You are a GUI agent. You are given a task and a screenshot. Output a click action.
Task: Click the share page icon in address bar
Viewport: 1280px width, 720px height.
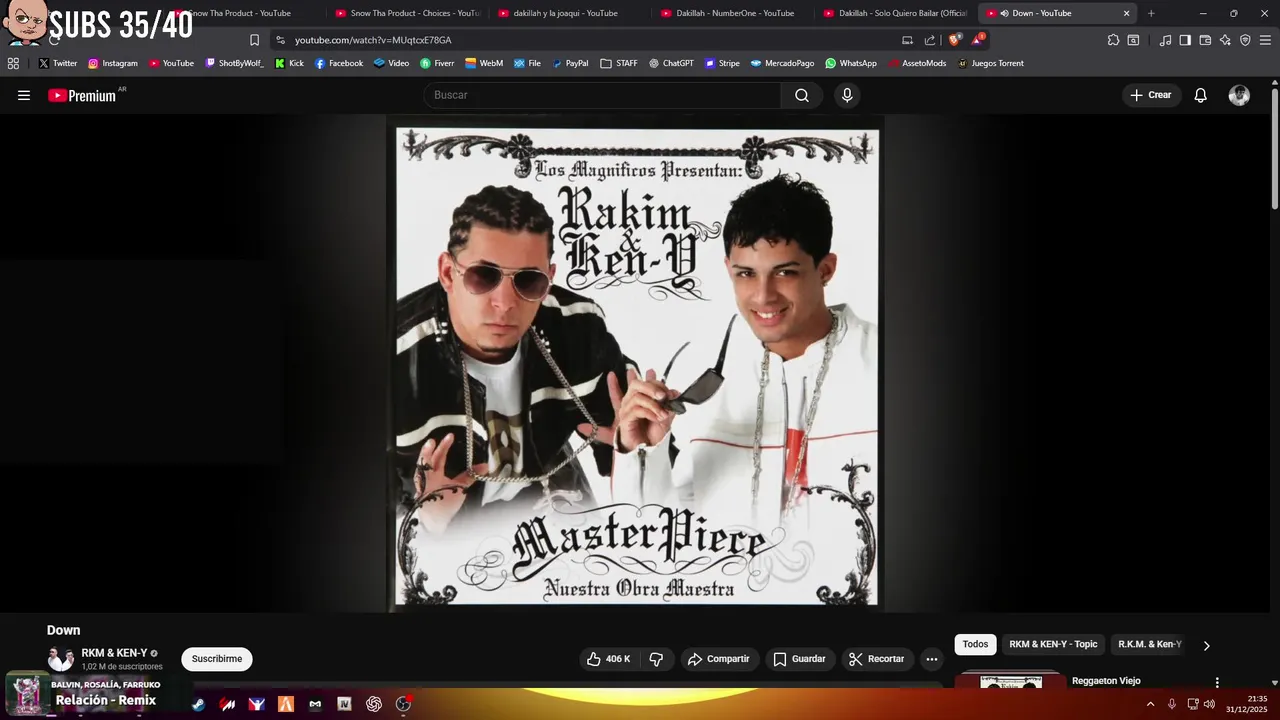pos(930,40)
